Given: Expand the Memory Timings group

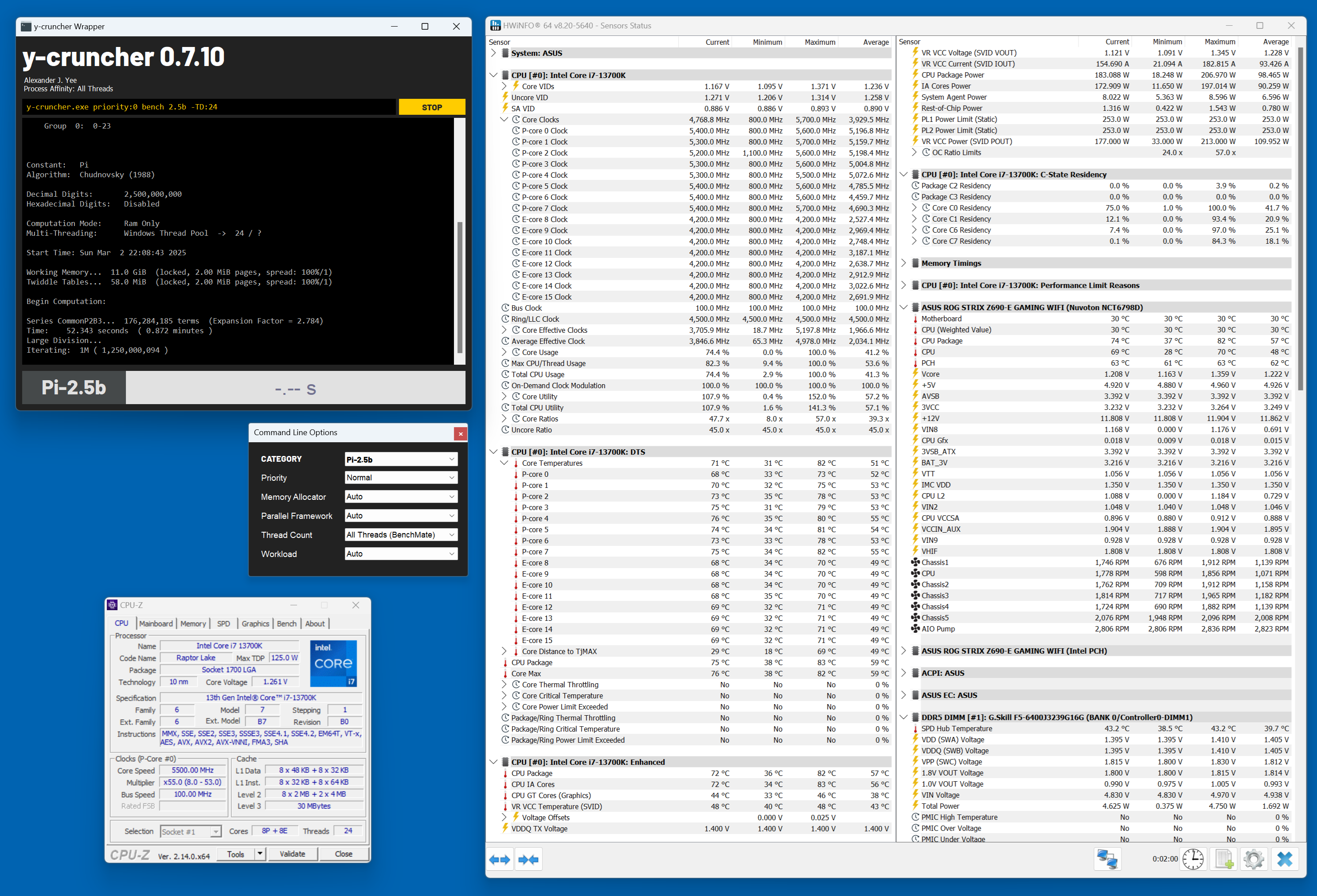Looking at the screenshot, I should [903, 263].
